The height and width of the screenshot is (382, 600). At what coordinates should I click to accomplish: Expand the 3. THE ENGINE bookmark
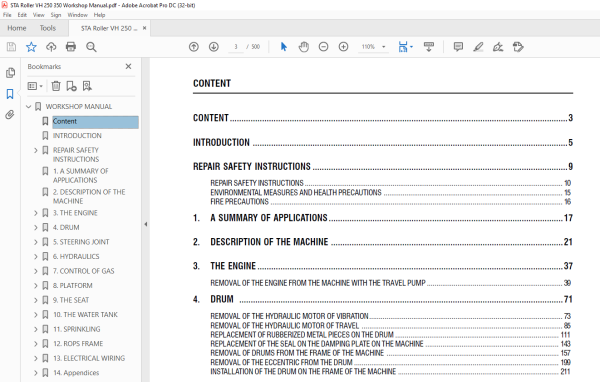36,213
